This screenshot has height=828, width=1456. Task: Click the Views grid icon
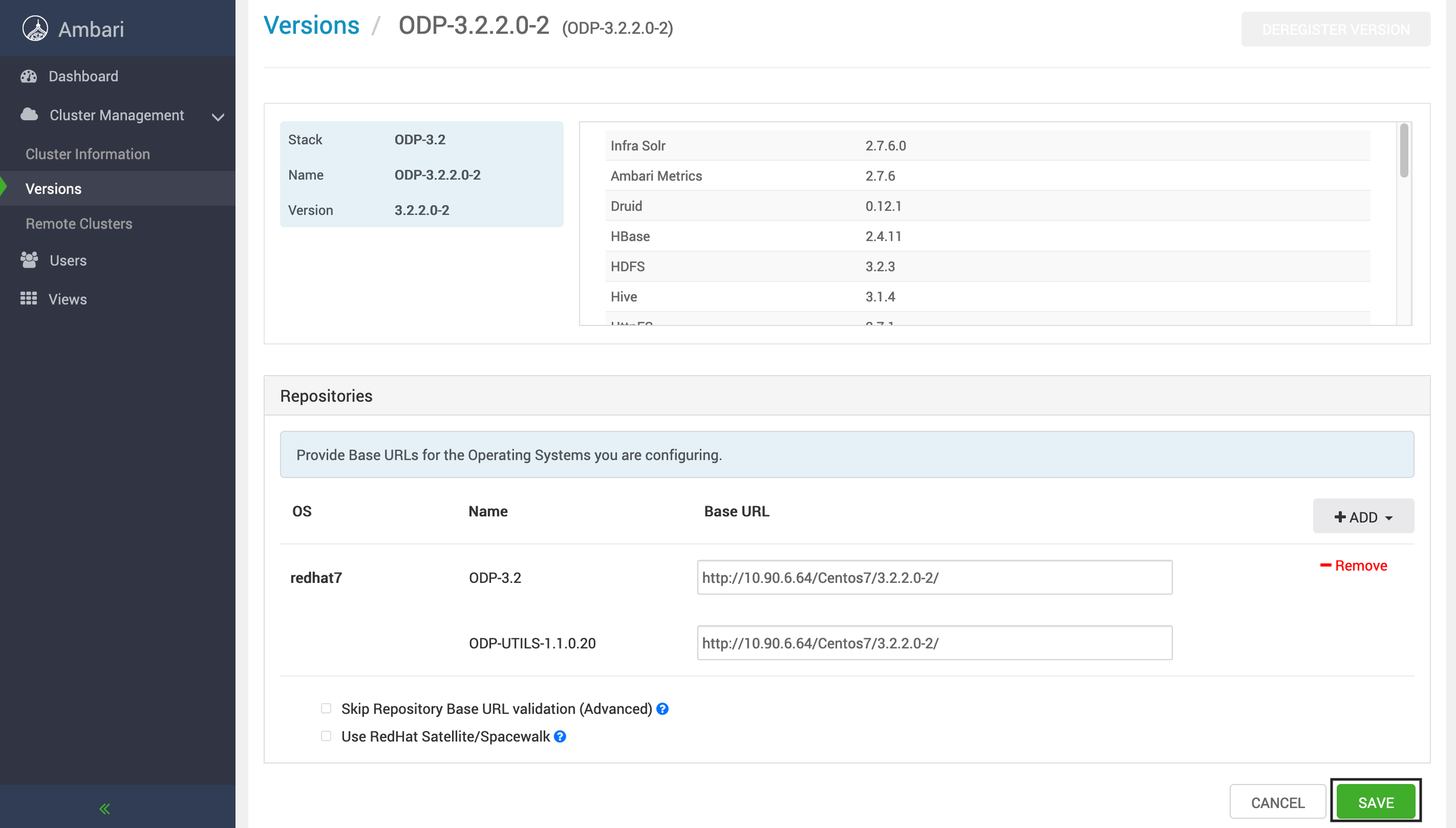click(x=28, y=299)
